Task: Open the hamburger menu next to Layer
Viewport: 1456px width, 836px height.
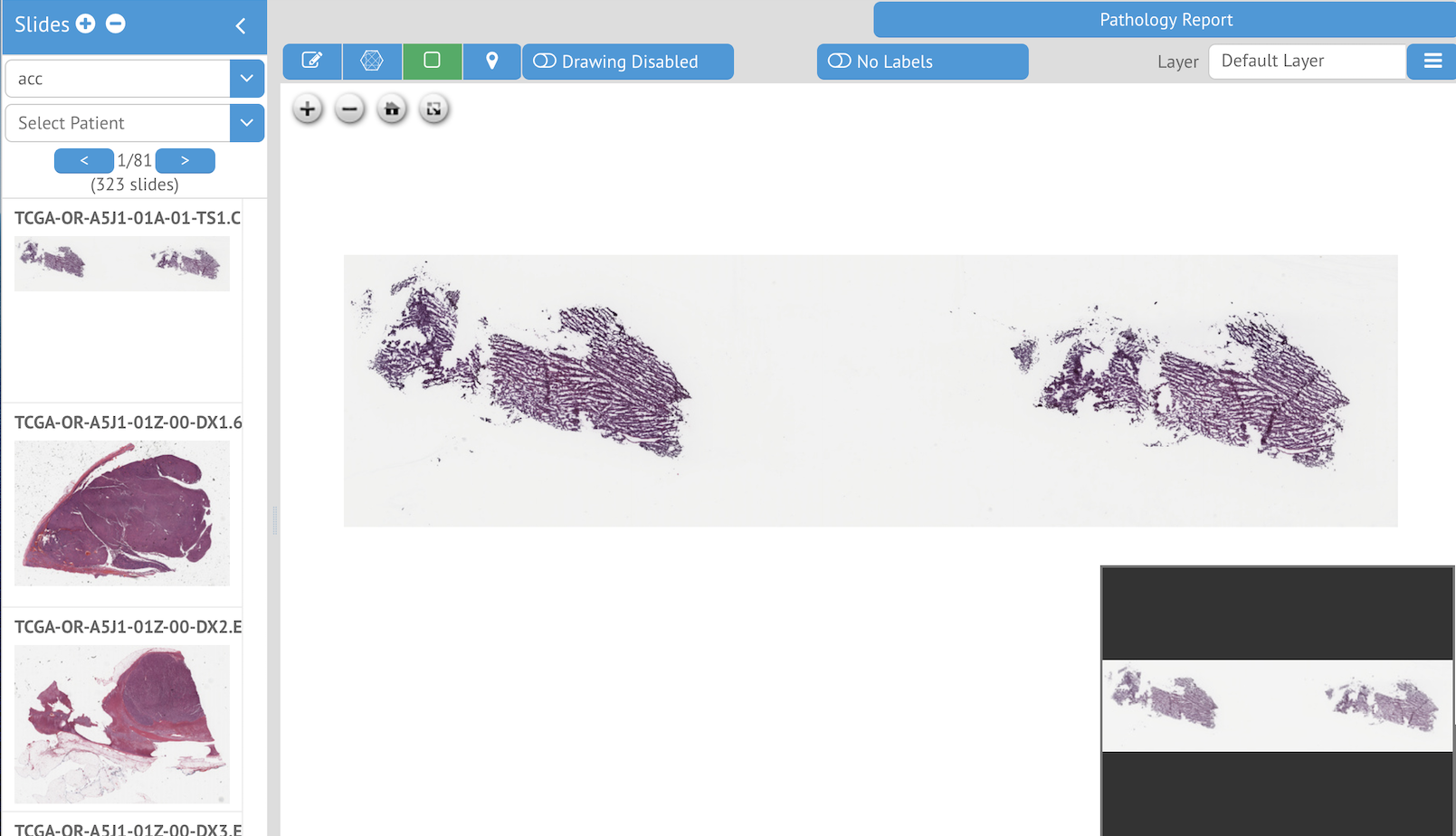Action: (1432, 62)
